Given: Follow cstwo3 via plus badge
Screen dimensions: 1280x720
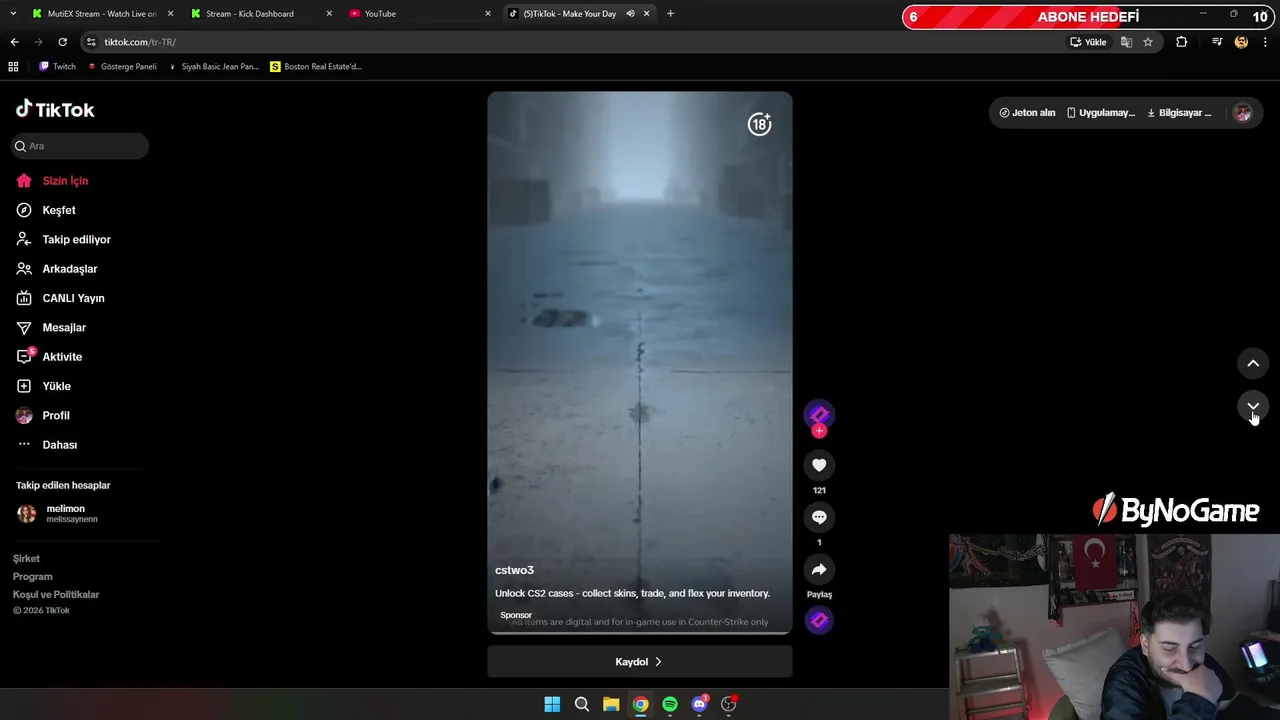Looking at the screenshot, I should tap(819, 431).
